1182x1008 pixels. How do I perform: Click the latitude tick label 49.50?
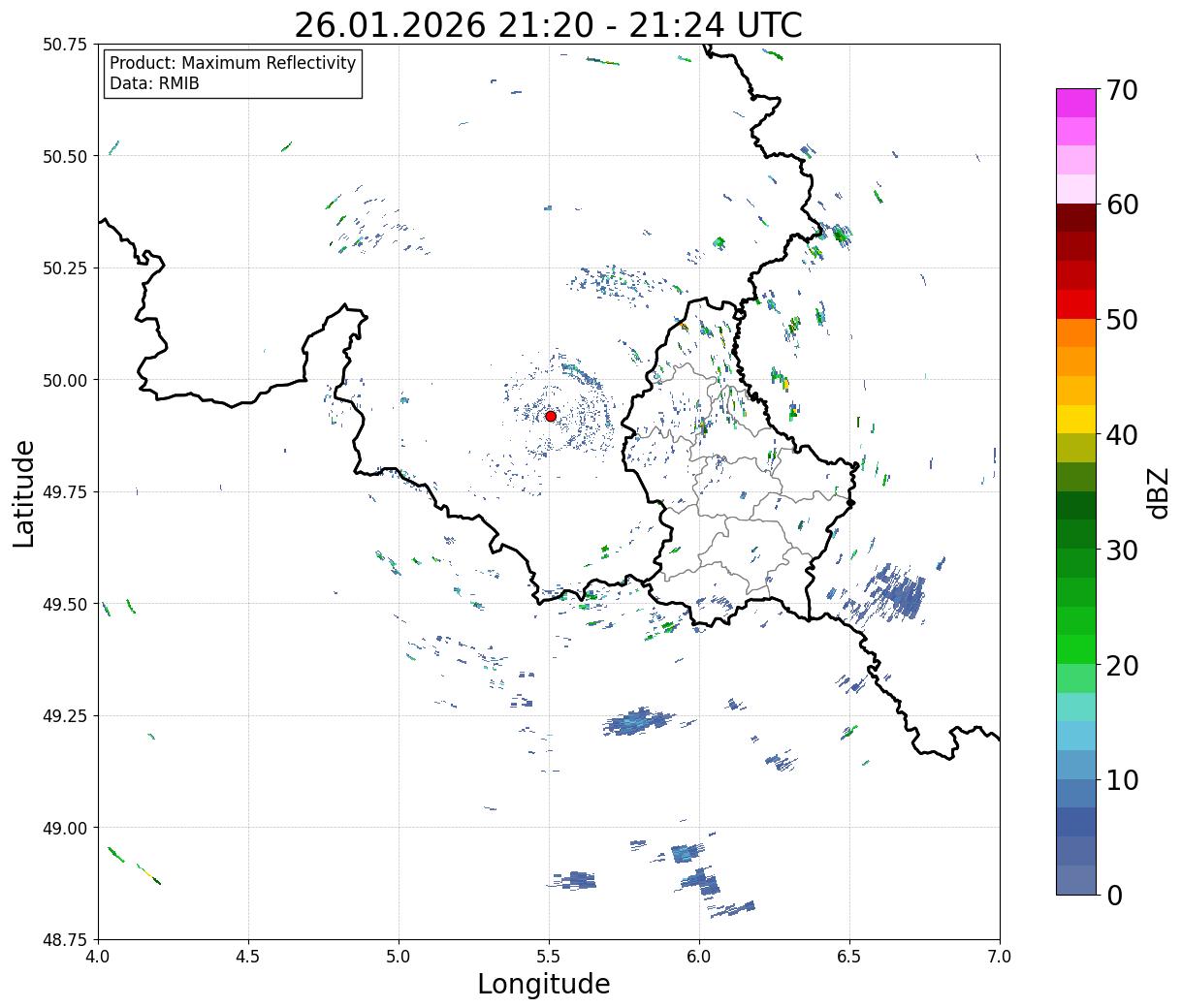coord(66,604)
